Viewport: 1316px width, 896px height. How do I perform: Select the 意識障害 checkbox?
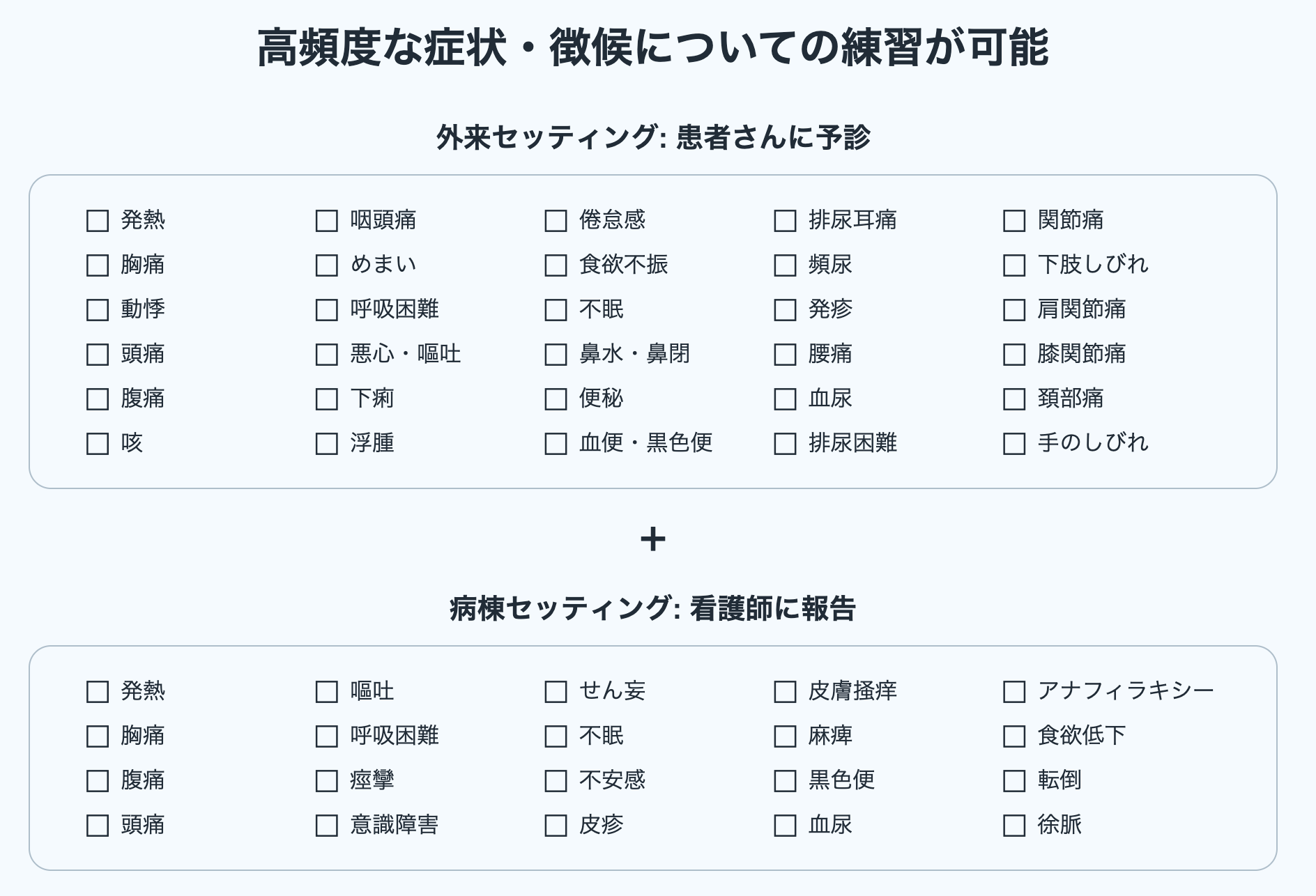(x=326, y=826)
